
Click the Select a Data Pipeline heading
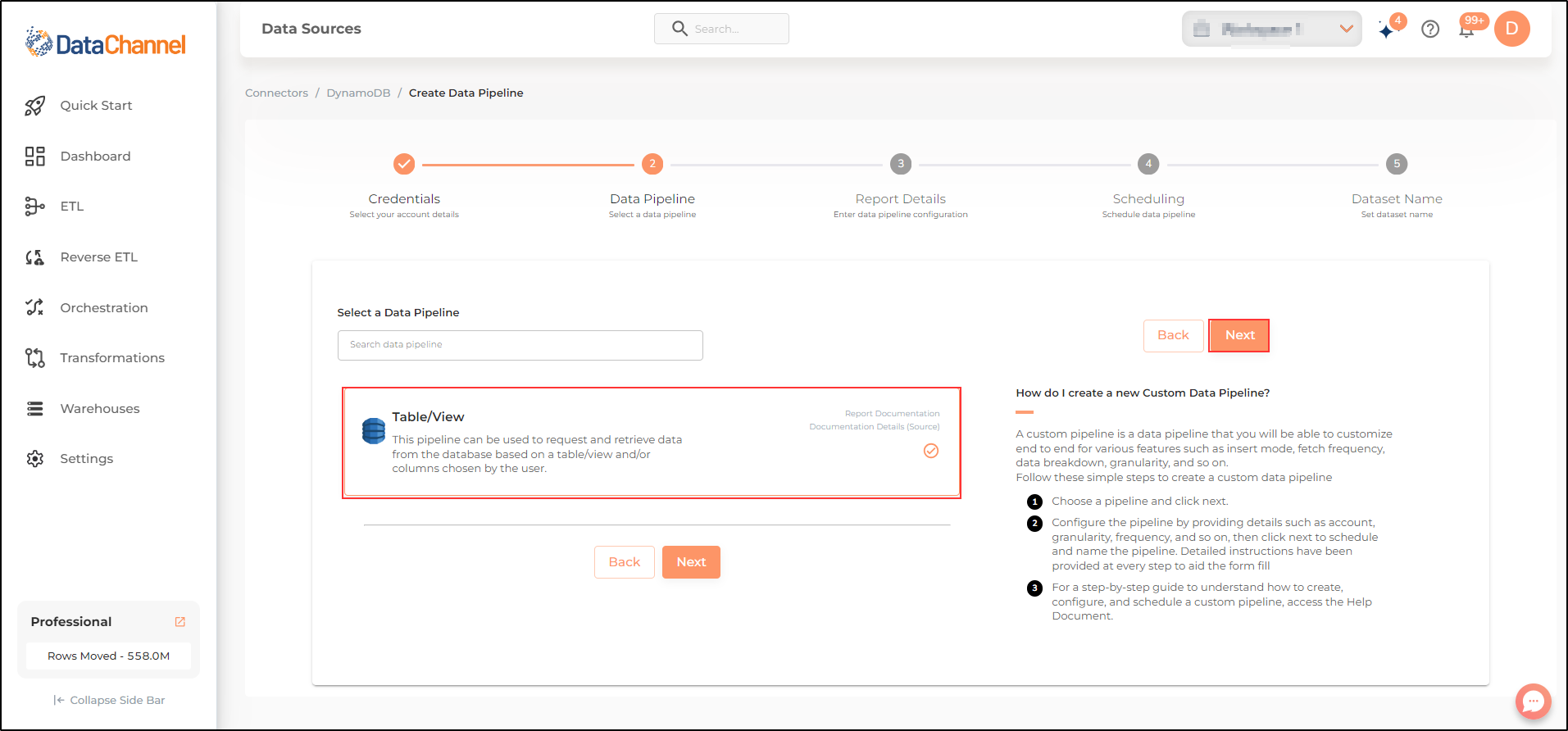pos(398,313)
